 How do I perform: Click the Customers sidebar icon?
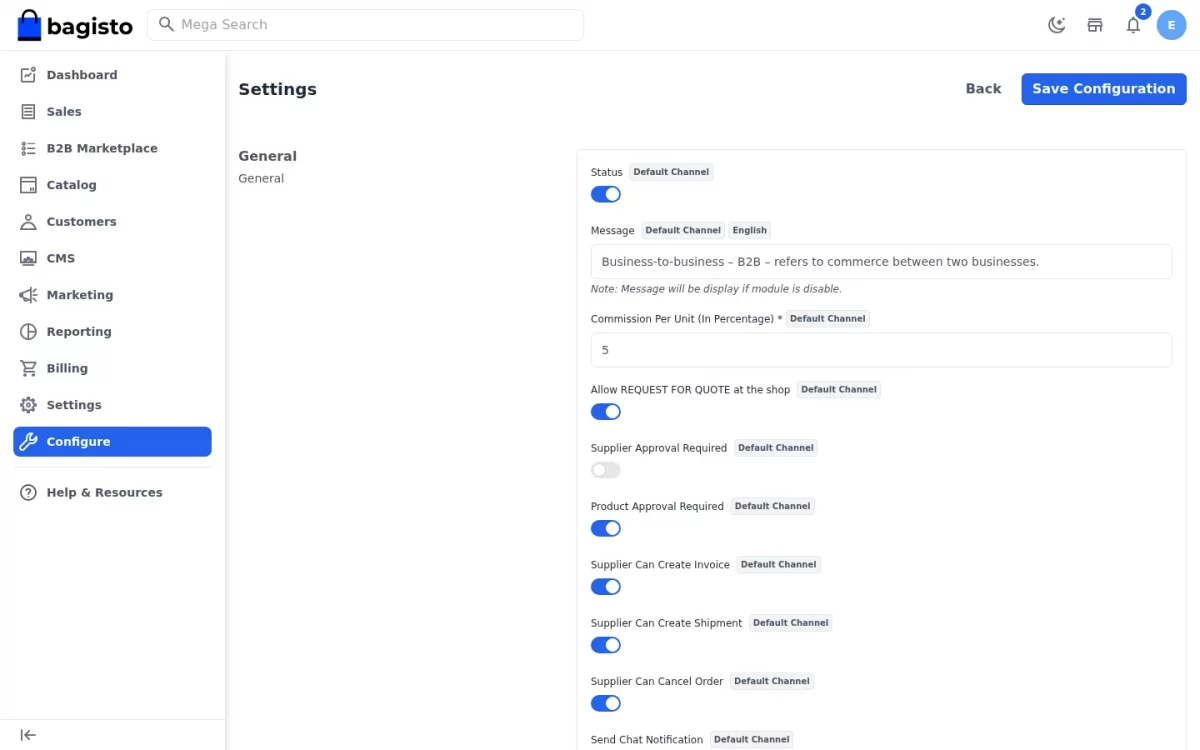coord(28,222)
